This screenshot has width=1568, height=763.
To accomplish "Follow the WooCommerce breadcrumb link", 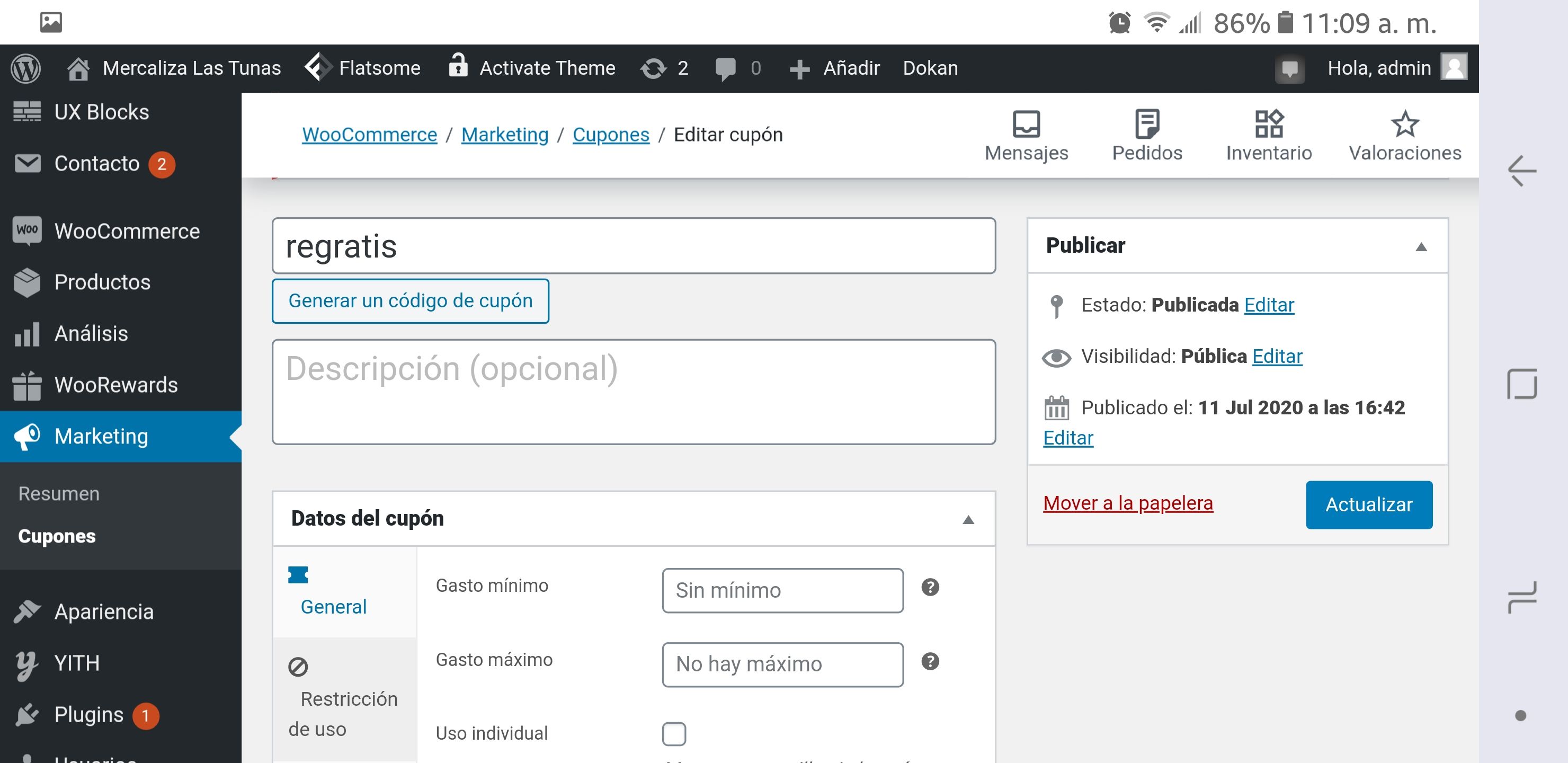I will (x=369, y=135).
